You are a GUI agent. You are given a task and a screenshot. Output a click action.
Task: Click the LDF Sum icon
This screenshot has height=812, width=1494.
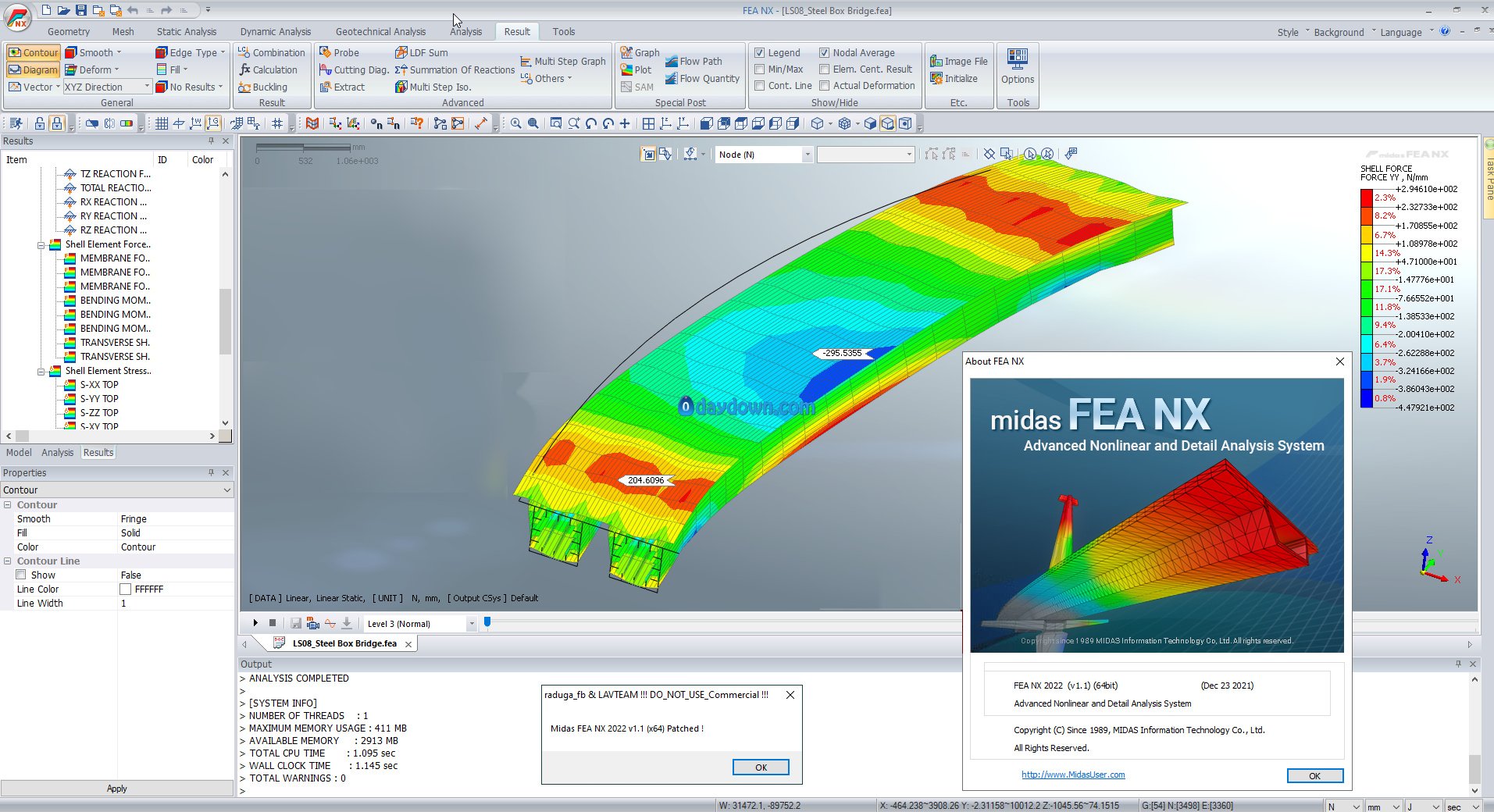pyautogui.click(x=401, y=52)
